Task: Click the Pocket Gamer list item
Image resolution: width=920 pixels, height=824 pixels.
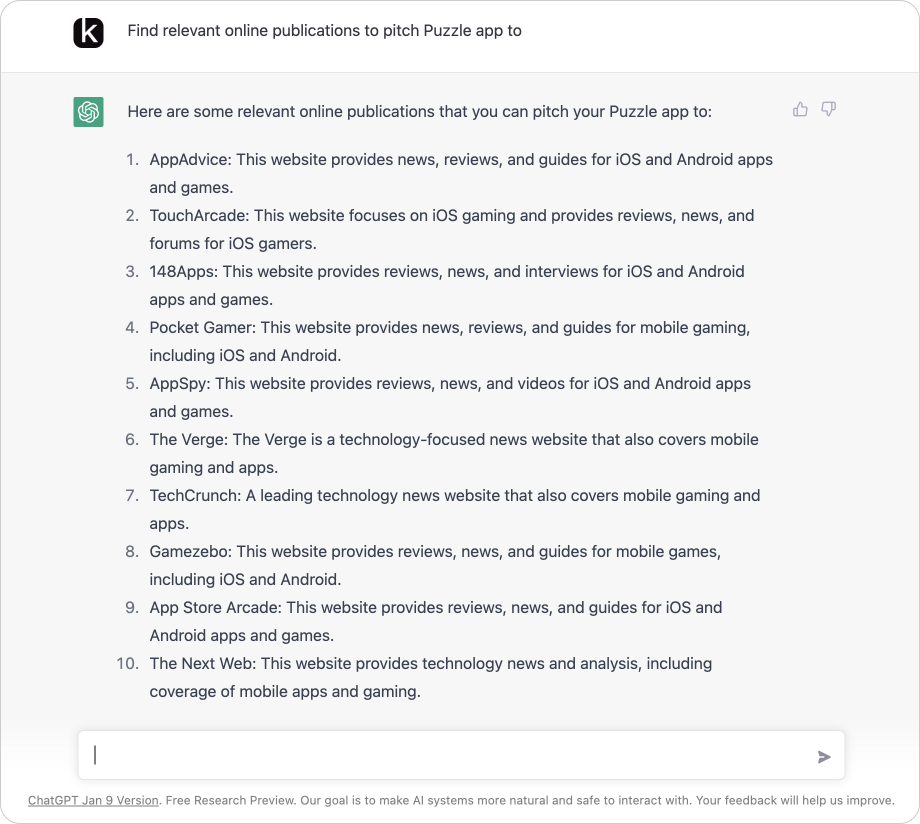Action: tap(449, 341)
